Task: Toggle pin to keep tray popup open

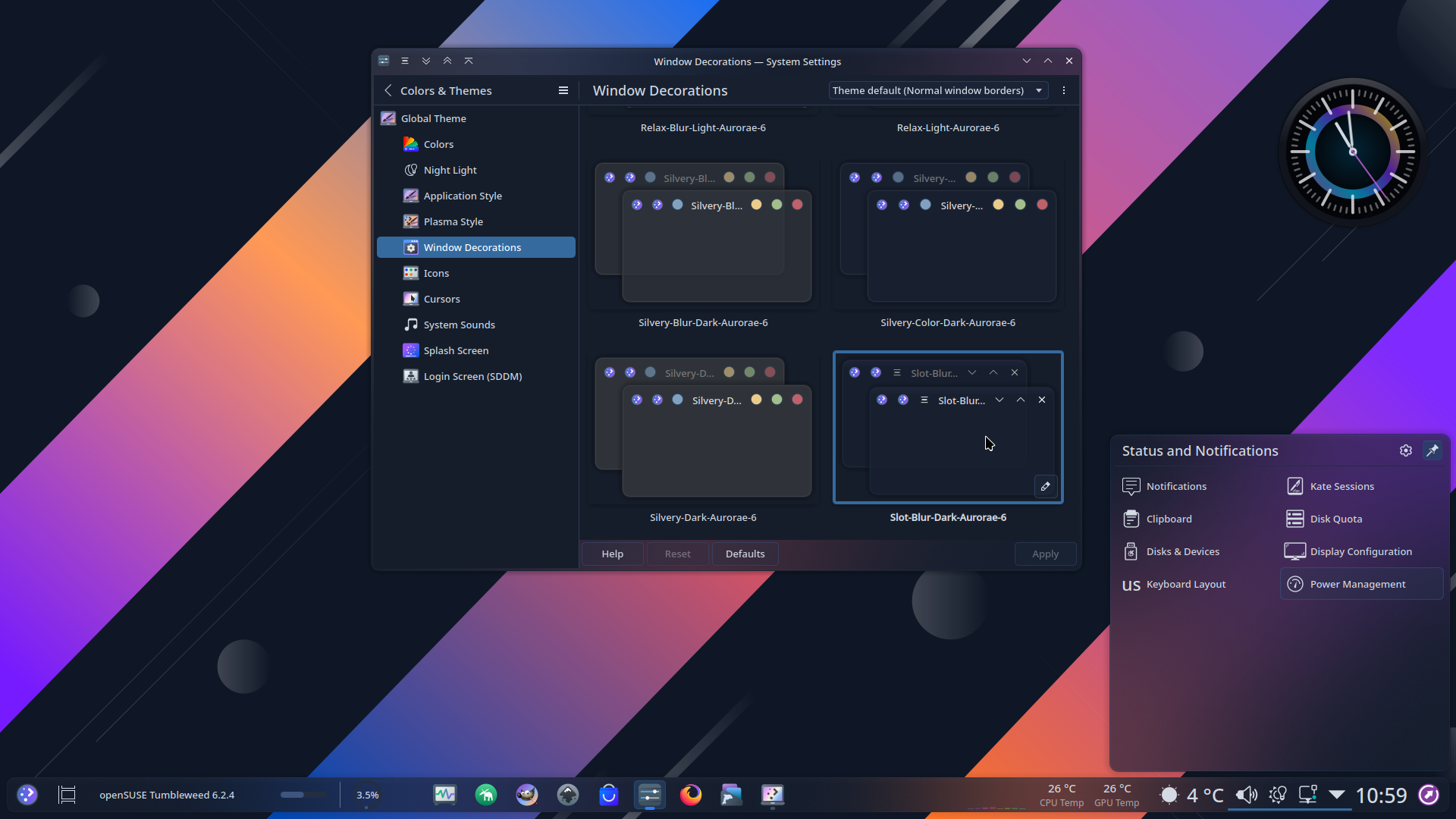Action: tap(1432, 450)
